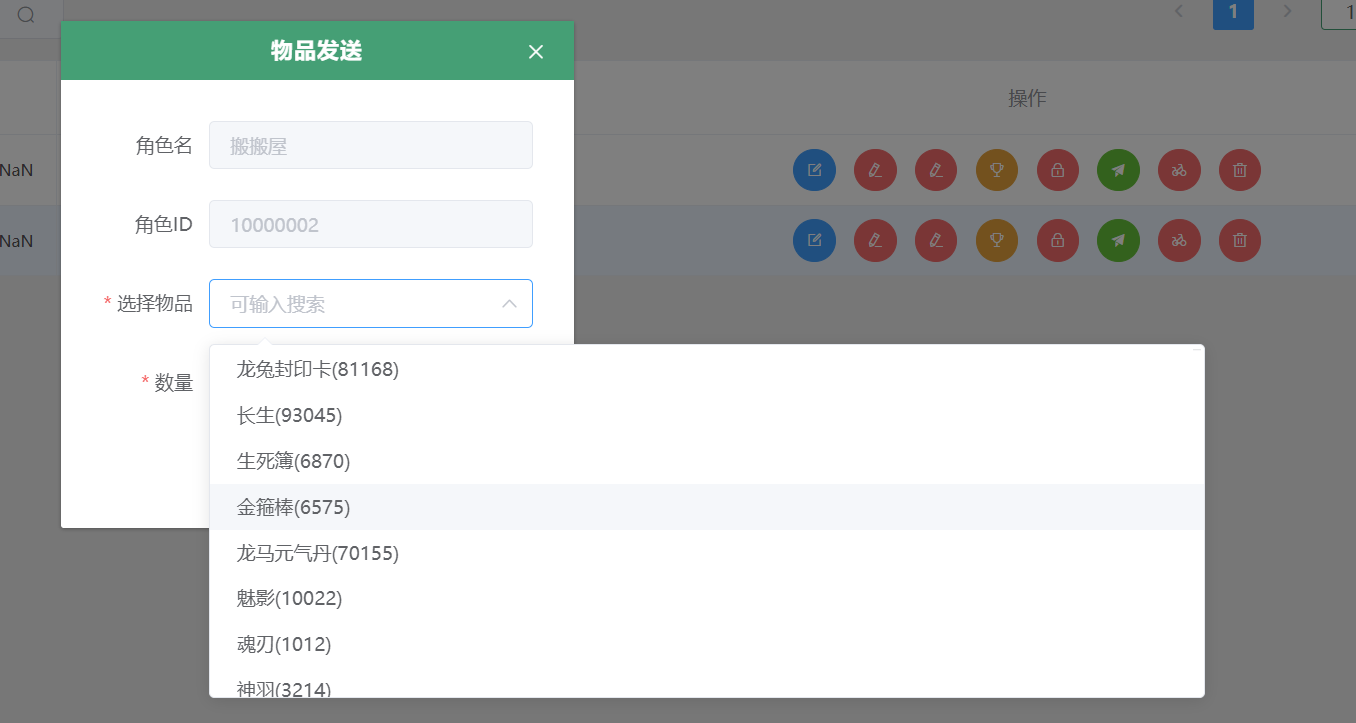This screenshot has width=1356, height=723.
Task: Click the next page arrow
Action: coord(1288,13)
